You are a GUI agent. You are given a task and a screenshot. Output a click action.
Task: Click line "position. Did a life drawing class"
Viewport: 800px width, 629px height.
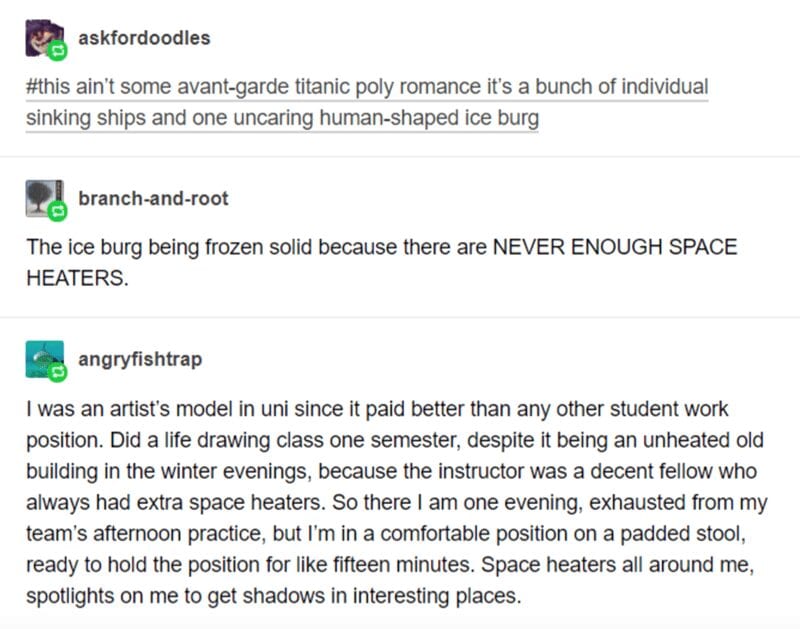point(395,440)
